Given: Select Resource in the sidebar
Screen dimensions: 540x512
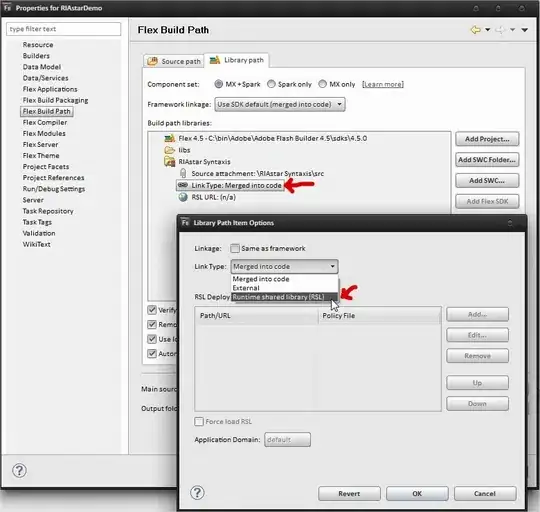Looking at the screenshot, I should tap(38, 45).
